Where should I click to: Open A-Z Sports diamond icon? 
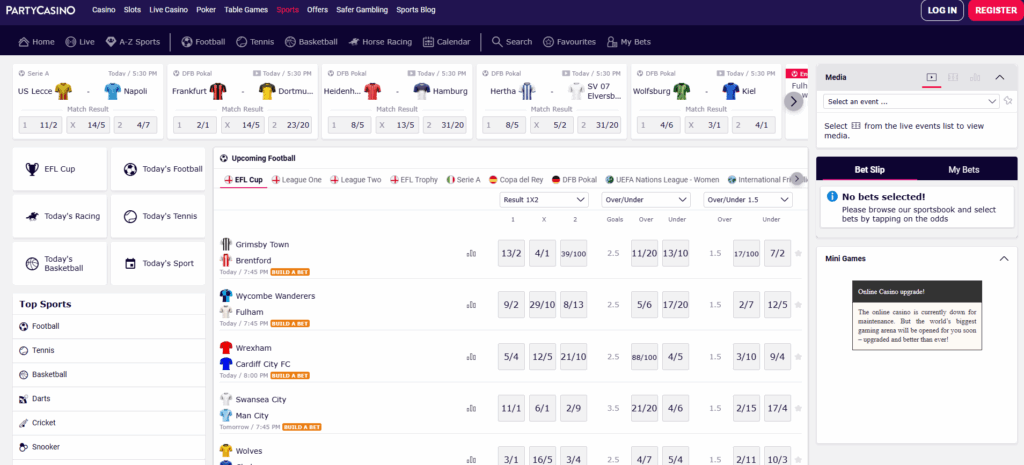coord(111,42)
